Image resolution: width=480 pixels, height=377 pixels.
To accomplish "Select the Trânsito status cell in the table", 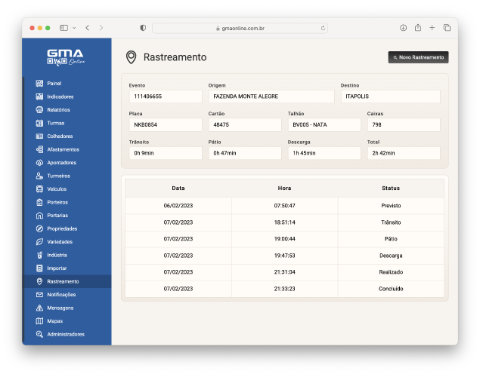I will pyautogui.click(x=391, y=222).
